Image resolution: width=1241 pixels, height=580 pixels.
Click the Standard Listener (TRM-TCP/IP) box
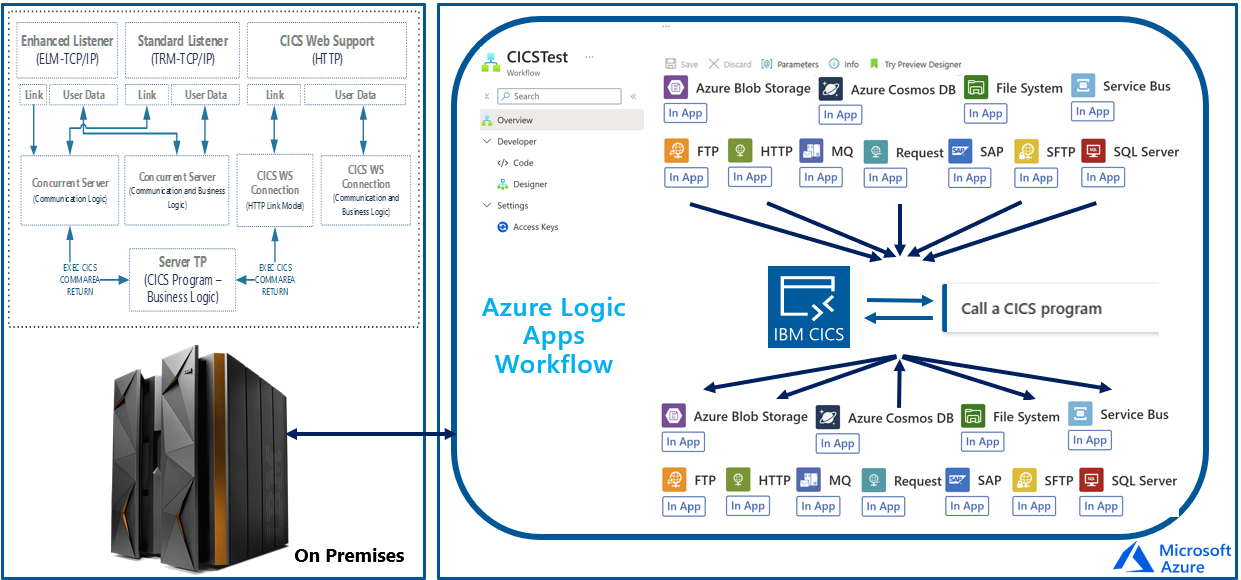[181, 49]
